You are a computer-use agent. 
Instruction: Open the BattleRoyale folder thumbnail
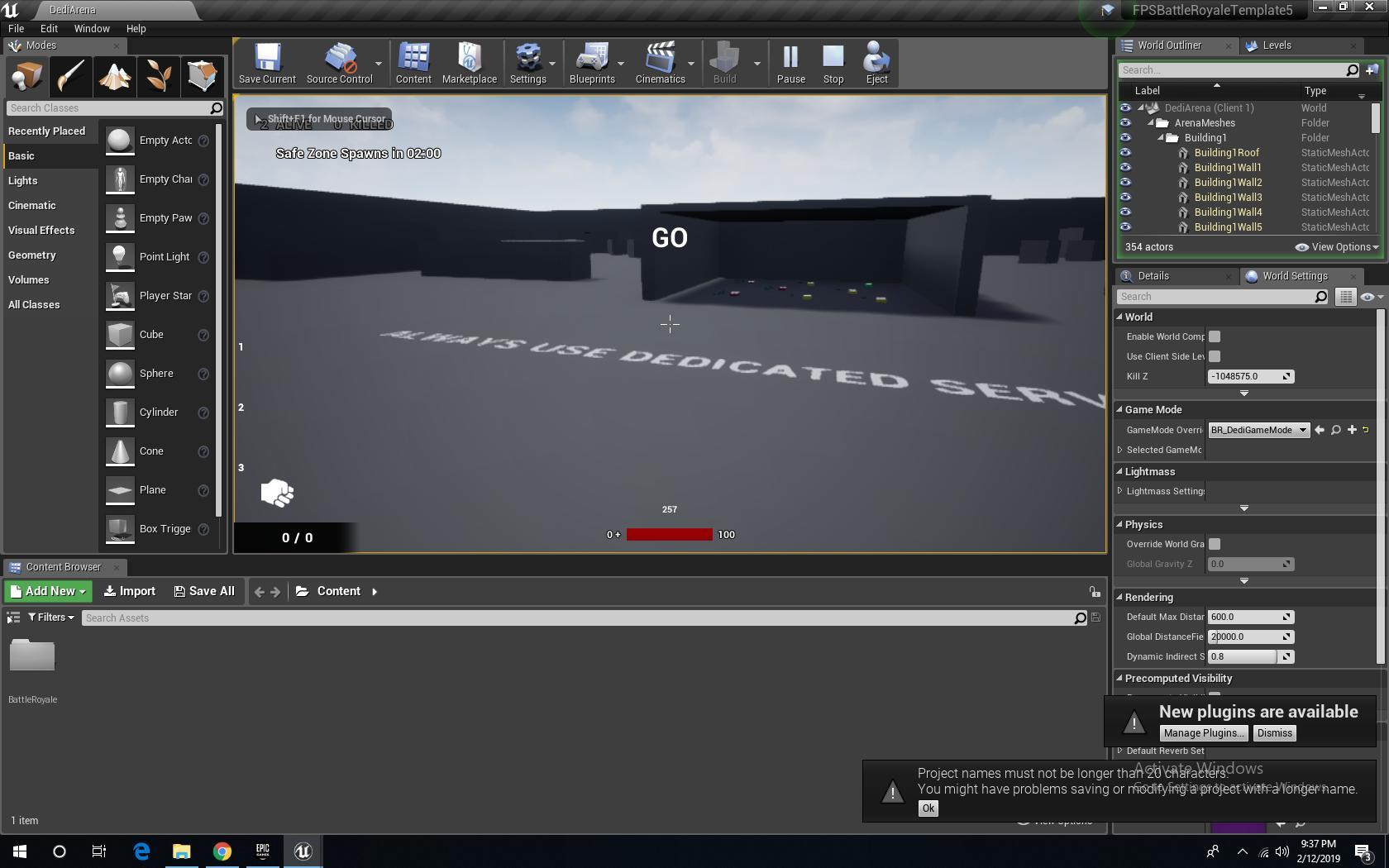click(32, 656)
